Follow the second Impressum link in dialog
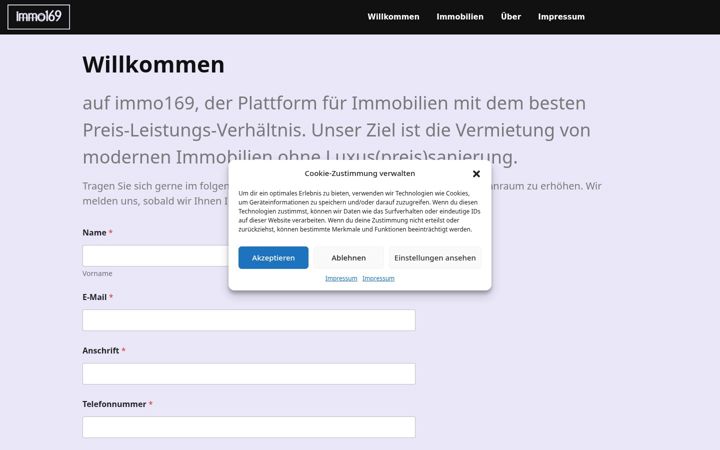The width and height of the screenshot is (720, 450). [378, 278]
